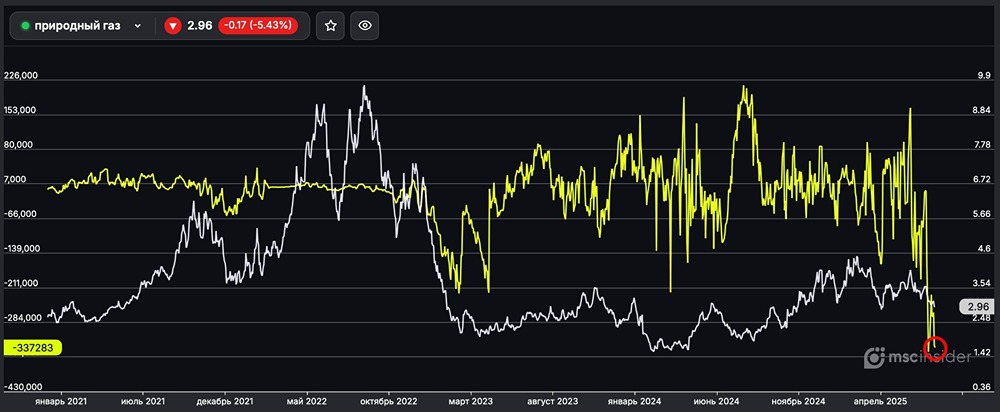Viewport: 1000px width, 412px height.
Task: Click the -0.17 (-5.43%) change badge
Action: 258,26
